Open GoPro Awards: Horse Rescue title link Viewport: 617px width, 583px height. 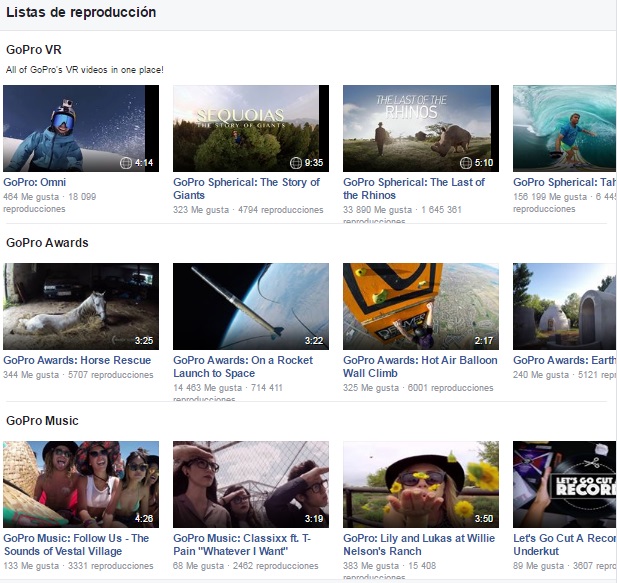pos(77,361)
